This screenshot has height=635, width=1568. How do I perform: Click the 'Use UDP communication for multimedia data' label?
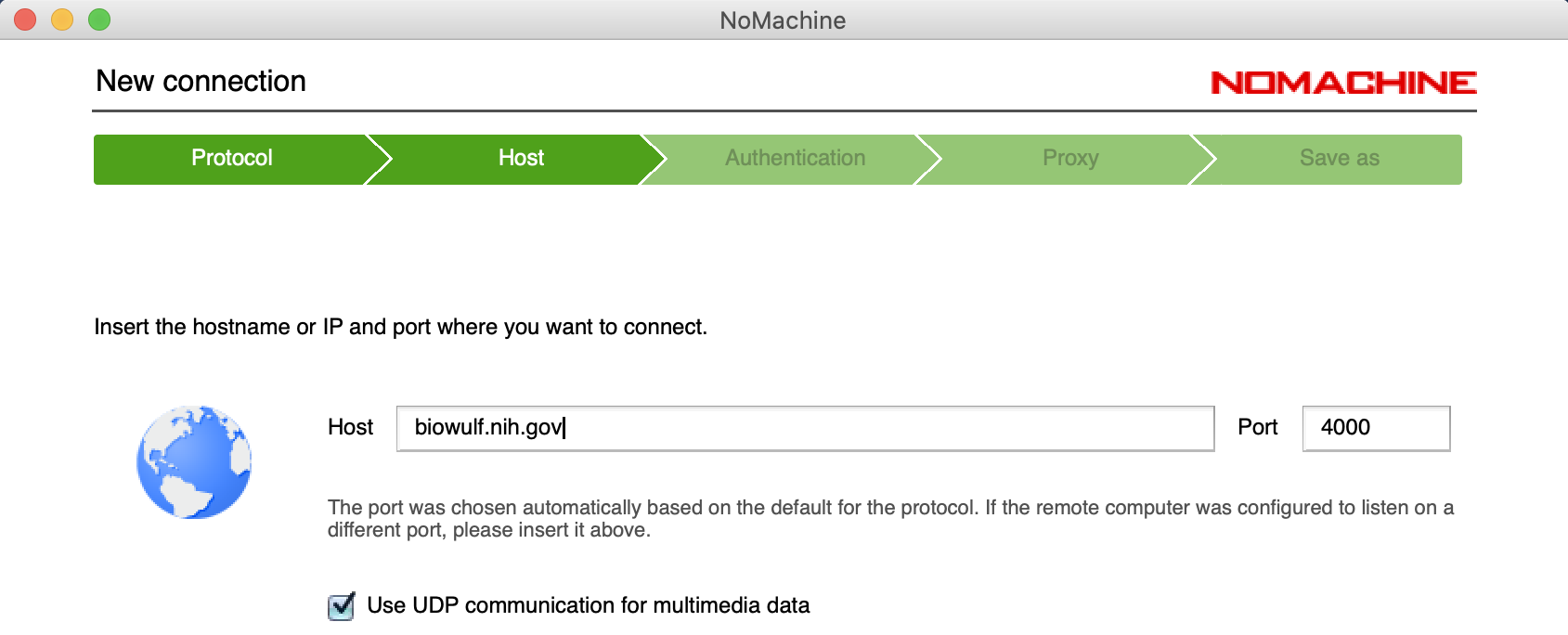(588, 606)
